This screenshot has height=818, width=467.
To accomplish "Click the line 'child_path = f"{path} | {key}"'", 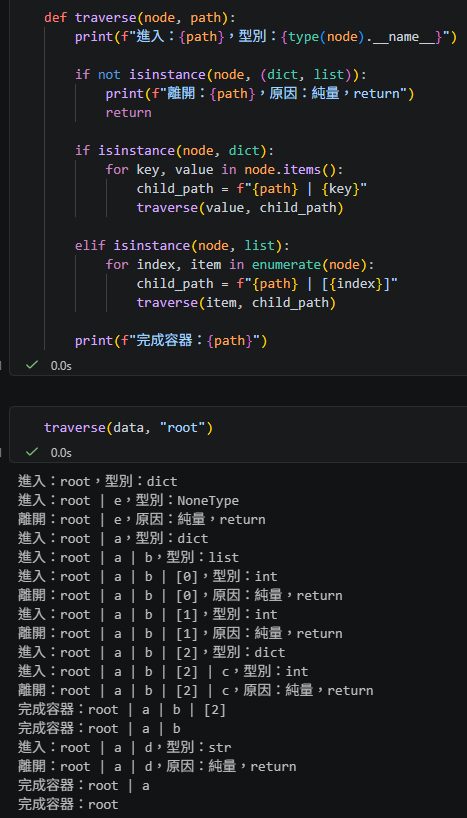I will click(252, 189).
